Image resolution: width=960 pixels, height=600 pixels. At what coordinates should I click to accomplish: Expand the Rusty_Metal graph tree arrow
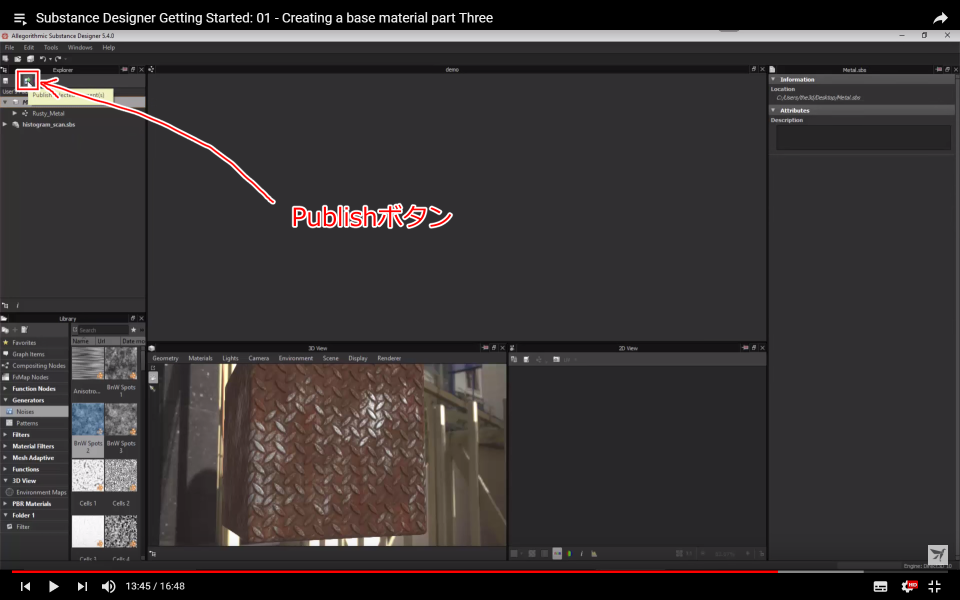point(15,113)
